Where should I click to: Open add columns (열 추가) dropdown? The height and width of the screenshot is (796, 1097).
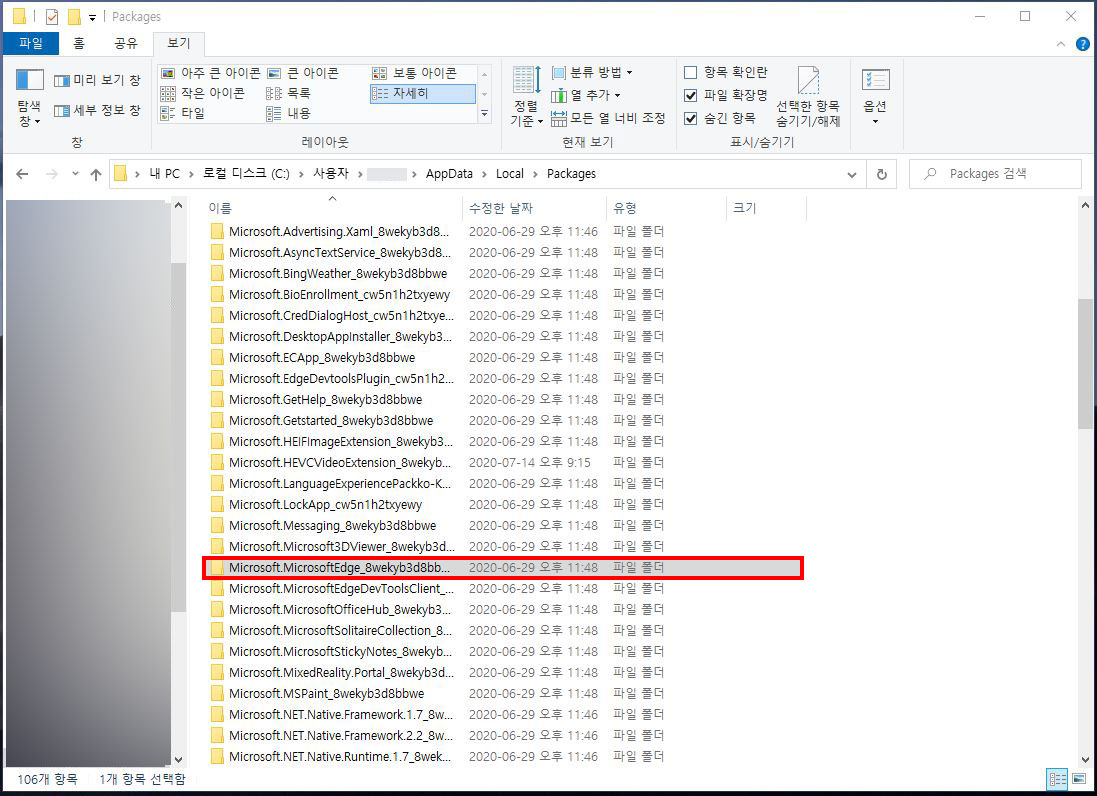(x=586, y=95)
